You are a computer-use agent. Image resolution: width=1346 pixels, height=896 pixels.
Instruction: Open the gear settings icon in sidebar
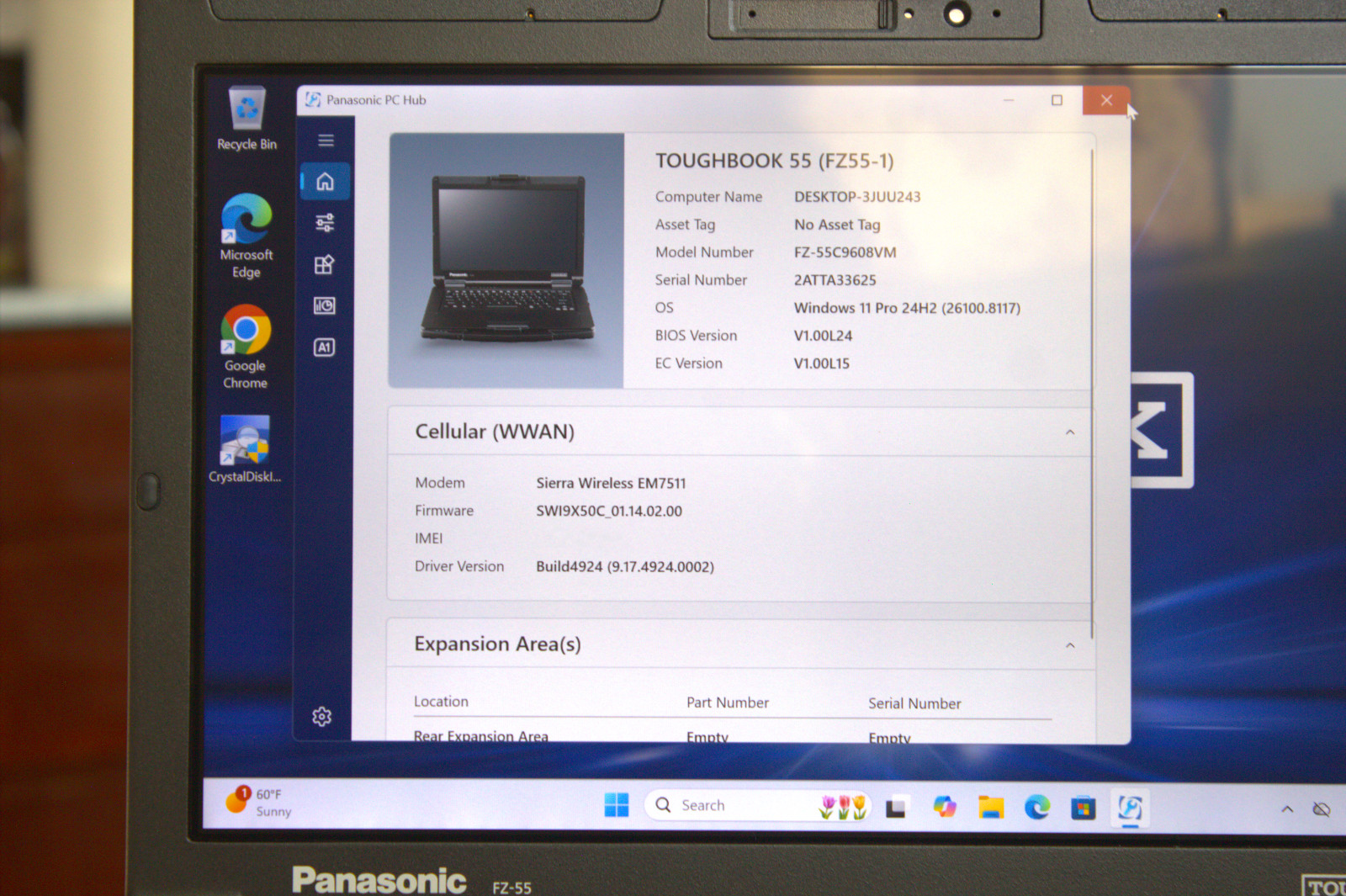click(322, 716)
